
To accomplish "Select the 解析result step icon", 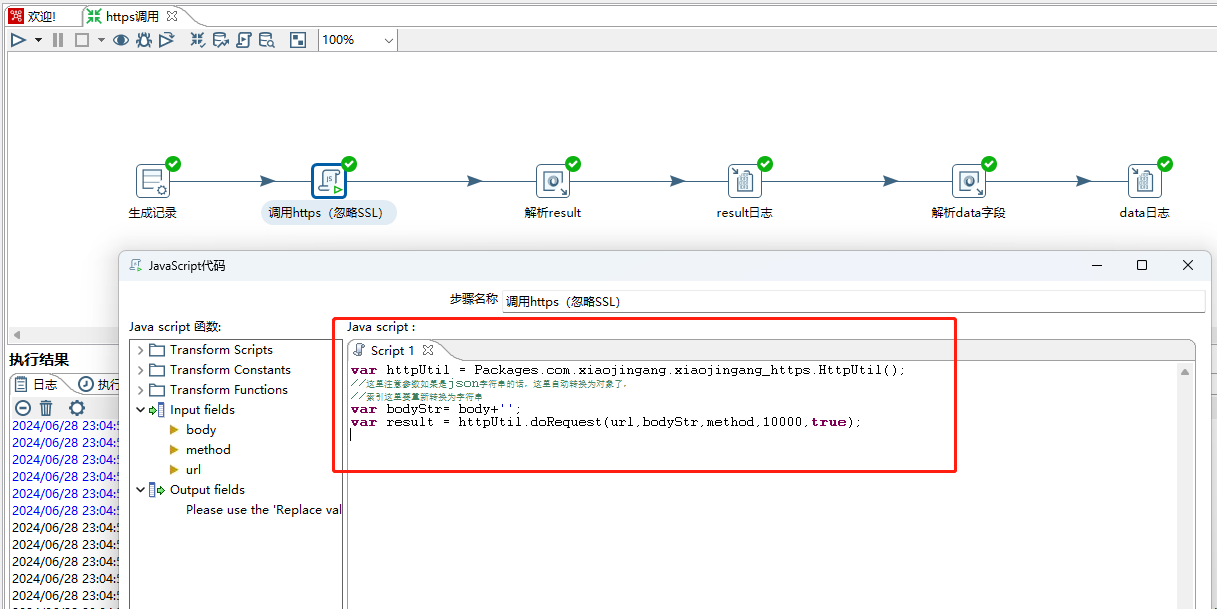I will click(x=553, y=181).
